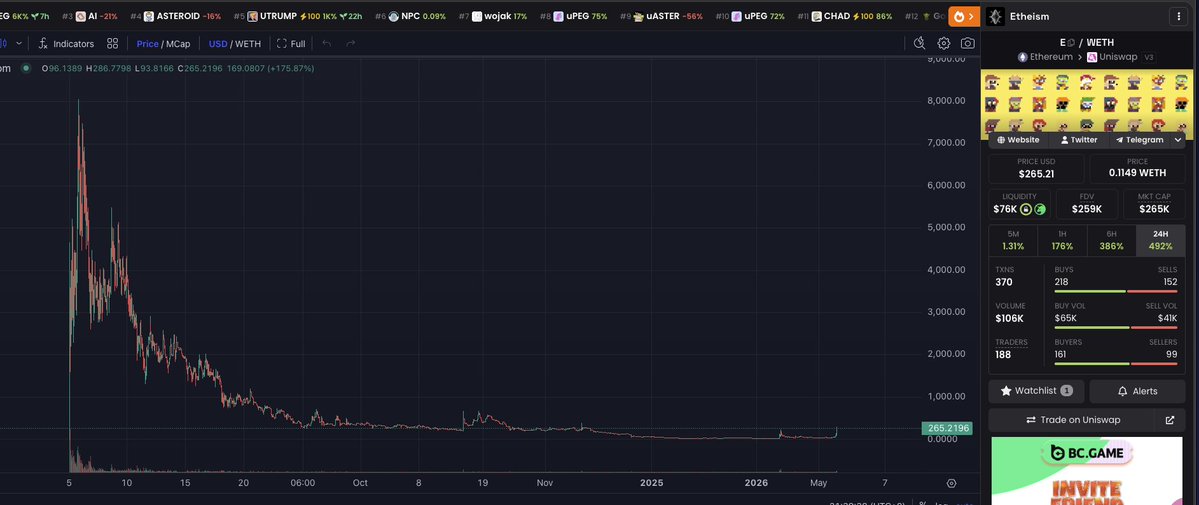Image resolution: width=1199 pixels, height=505 pixels.
Task: Click the MKT CAP $265K box
Action: [x=1154, y=204]
